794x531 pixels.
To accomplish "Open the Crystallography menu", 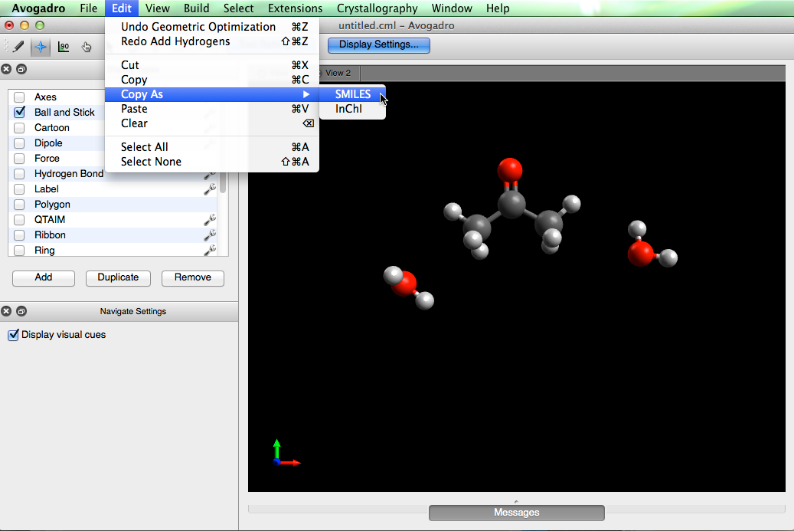I will coord(377,8).
